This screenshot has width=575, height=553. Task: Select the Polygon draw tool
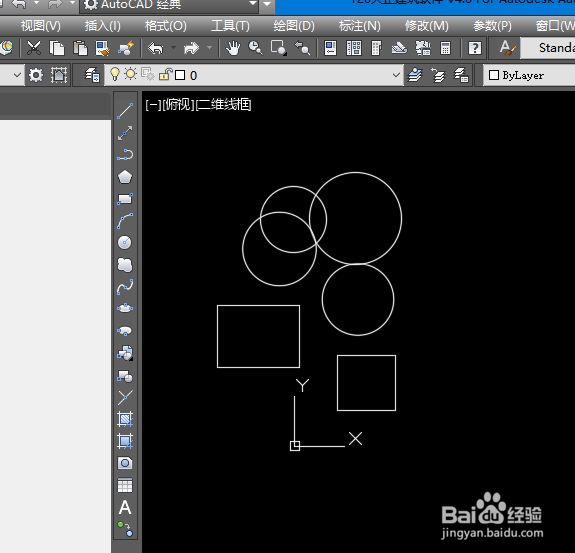pos(125,177)
